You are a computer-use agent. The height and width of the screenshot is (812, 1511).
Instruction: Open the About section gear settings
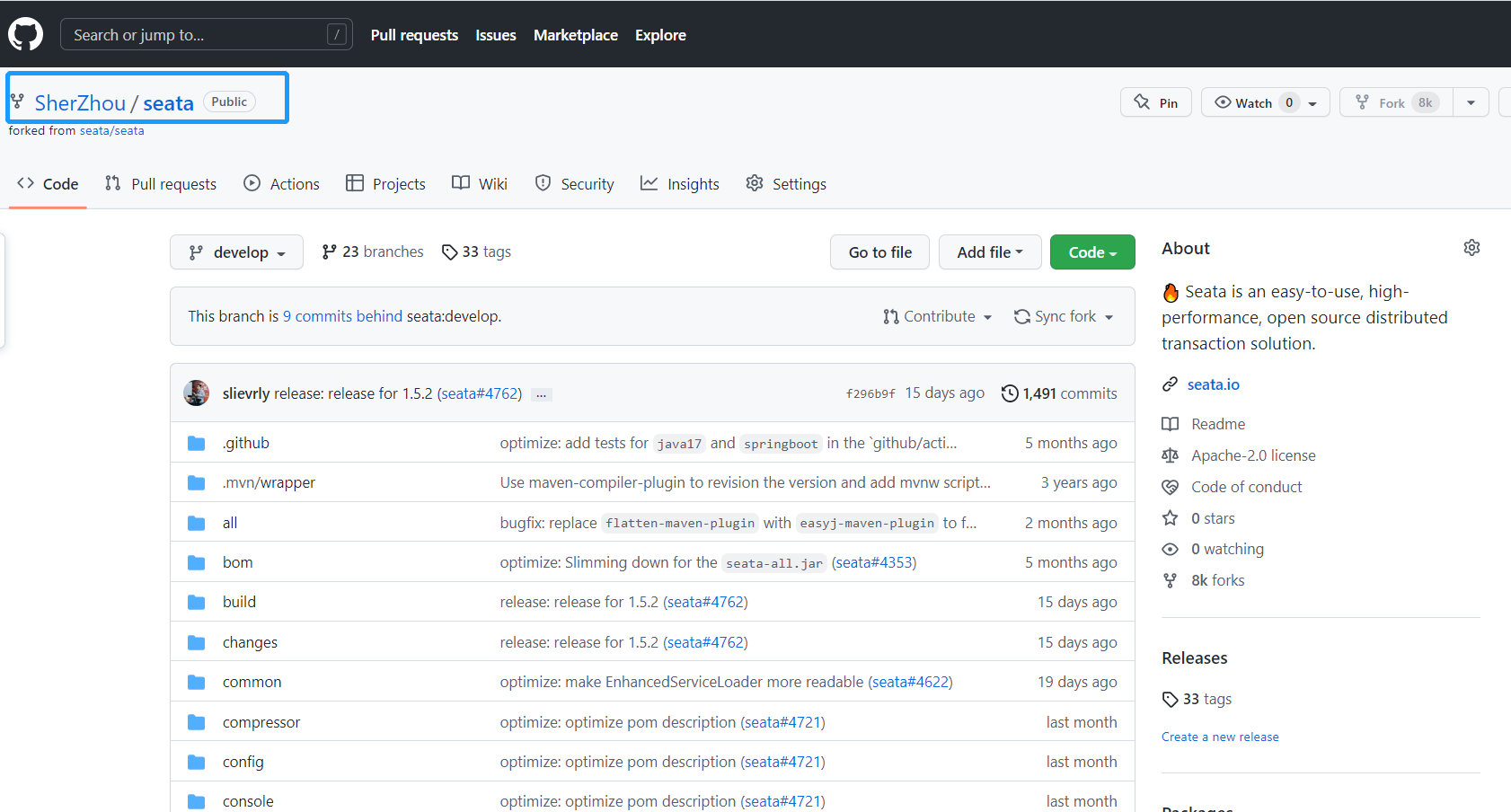click(x=1471, y=248)
